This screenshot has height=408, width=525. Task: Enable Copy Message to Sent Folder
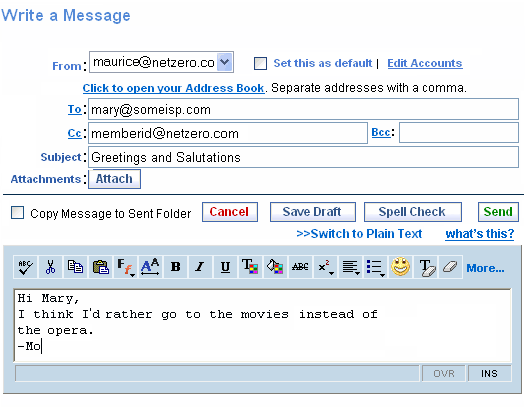click(x=17, y=213)
